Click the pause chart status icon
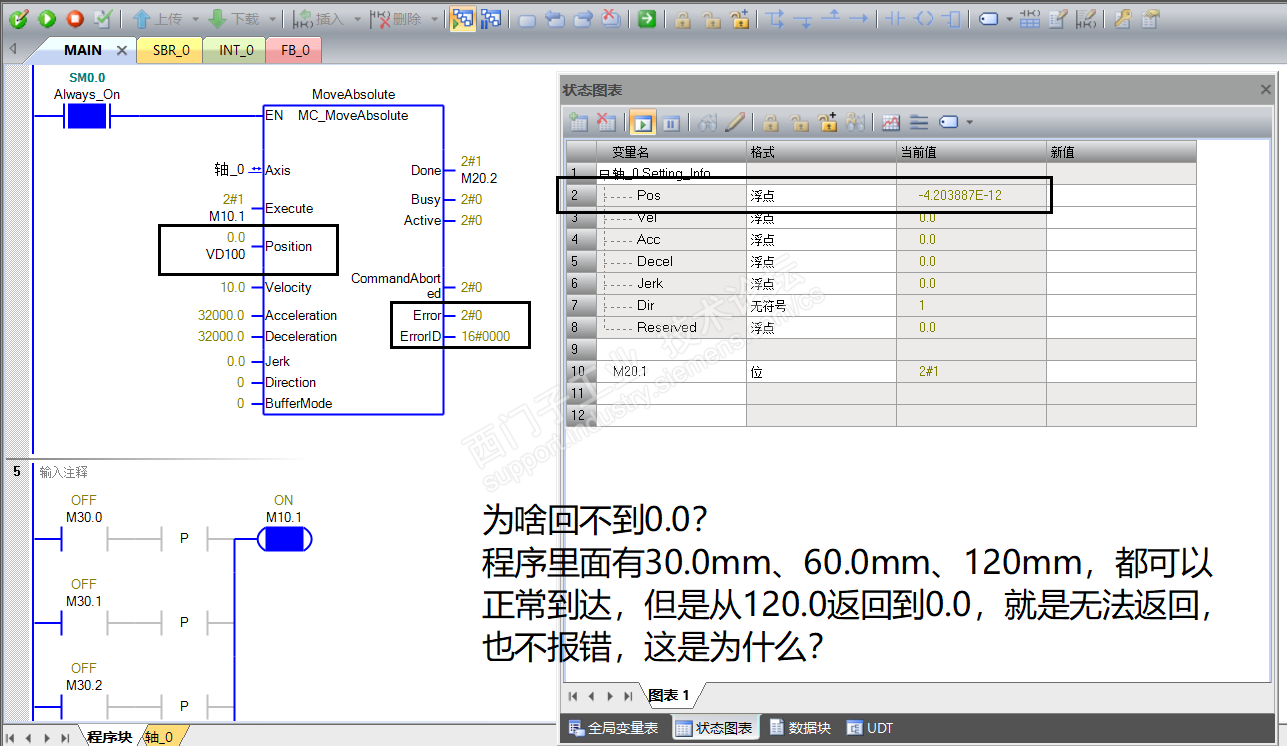The height and width of the screenshot is (746, 1287). (x=671, y=123)
